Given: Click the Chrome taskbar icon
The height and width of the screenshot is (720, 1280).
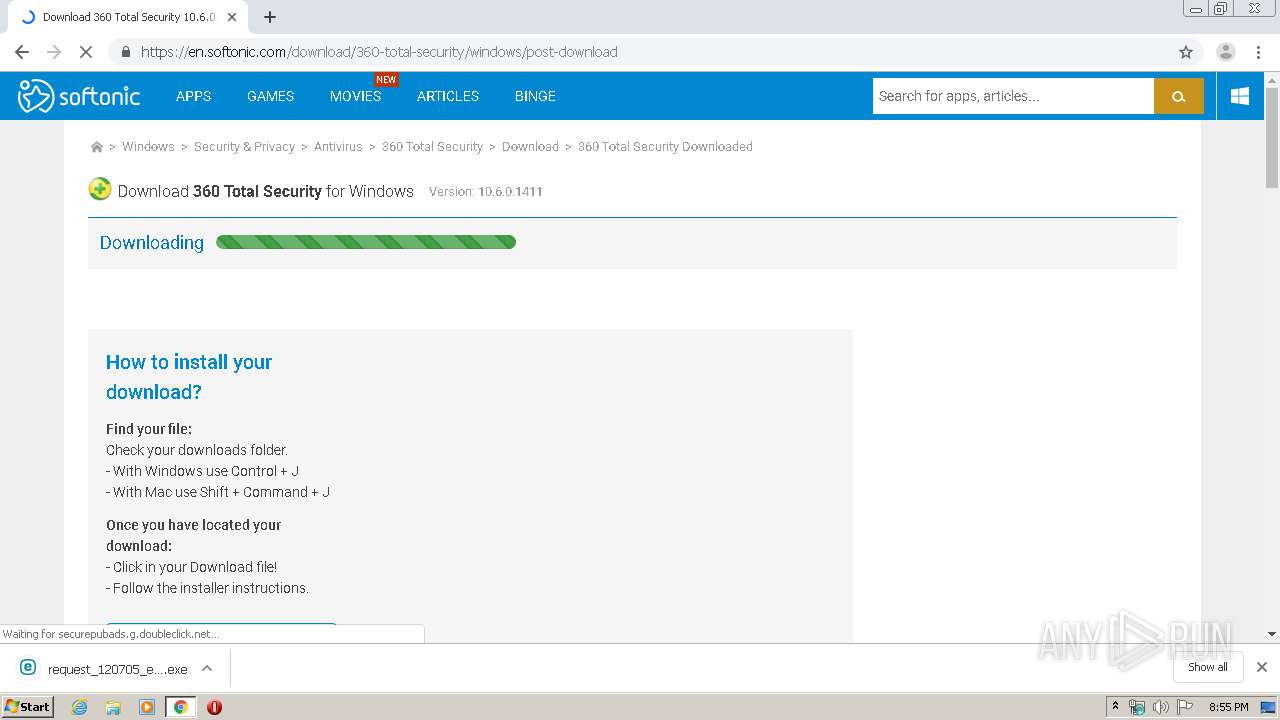Looking at the screenshot, I should (180, 707).
